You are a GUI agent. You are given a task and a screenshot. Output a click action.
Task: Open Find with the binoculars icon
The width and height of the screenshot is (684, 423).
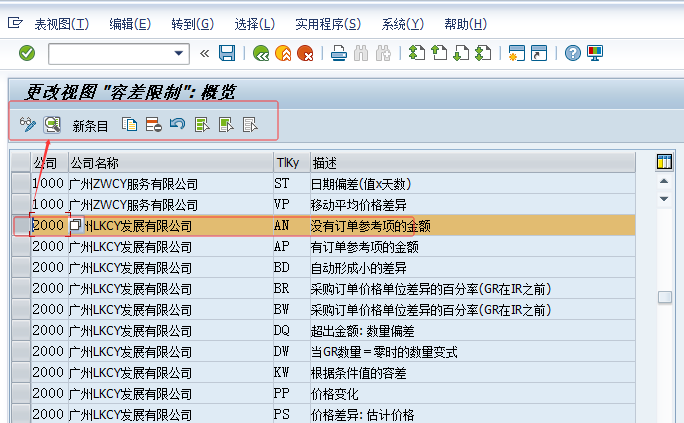coord(361,53)
